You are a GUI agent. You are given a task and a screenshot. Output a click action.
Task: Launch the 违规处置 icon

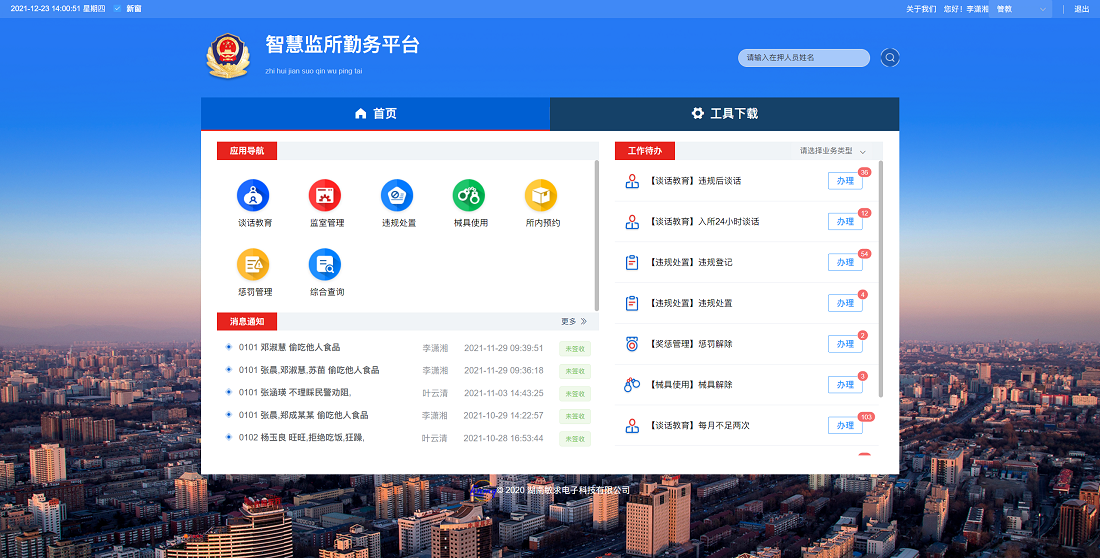tap(397, 196)
